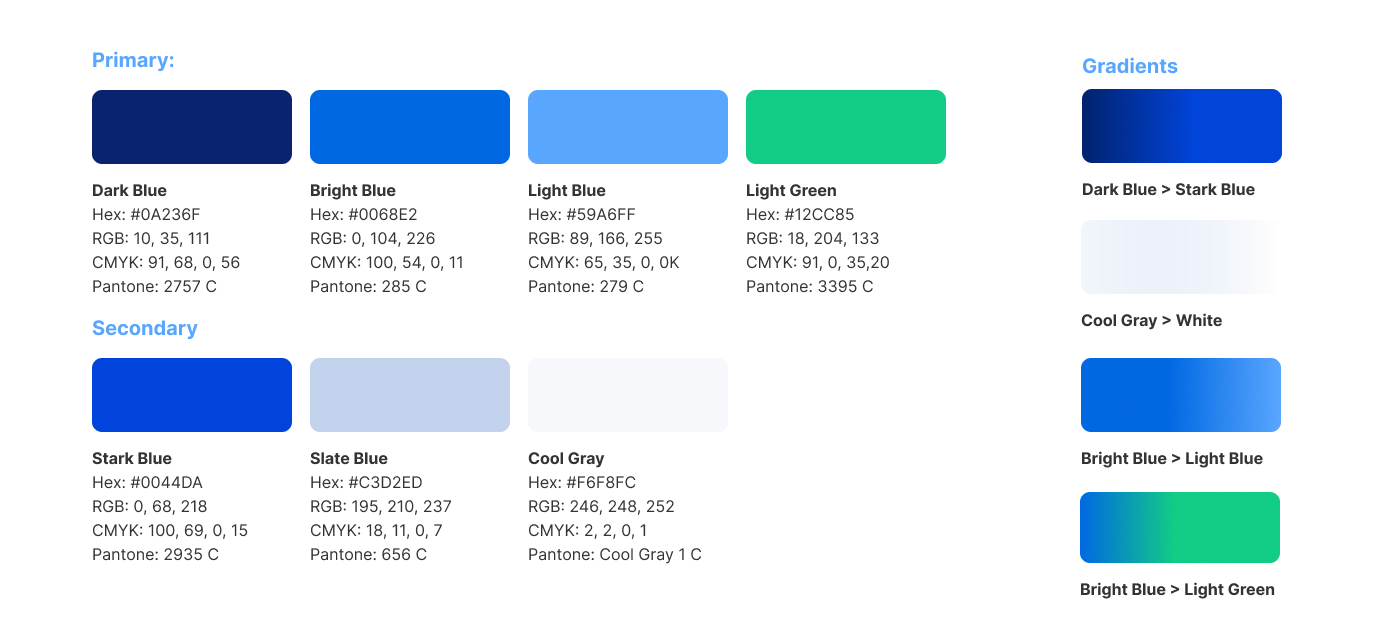Click the Slate Blue RGB value line
The width and height of the screenshot is (1380, 644).
pos(381,506)
